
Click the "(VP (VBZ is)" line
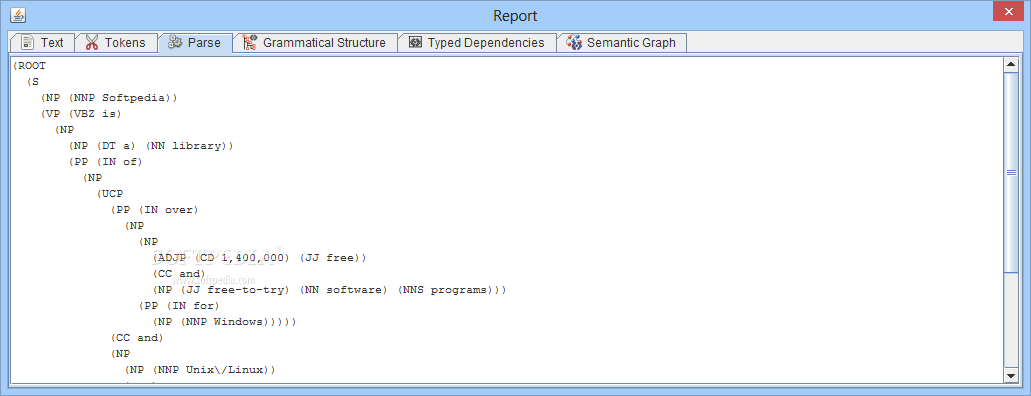(82, 114)
